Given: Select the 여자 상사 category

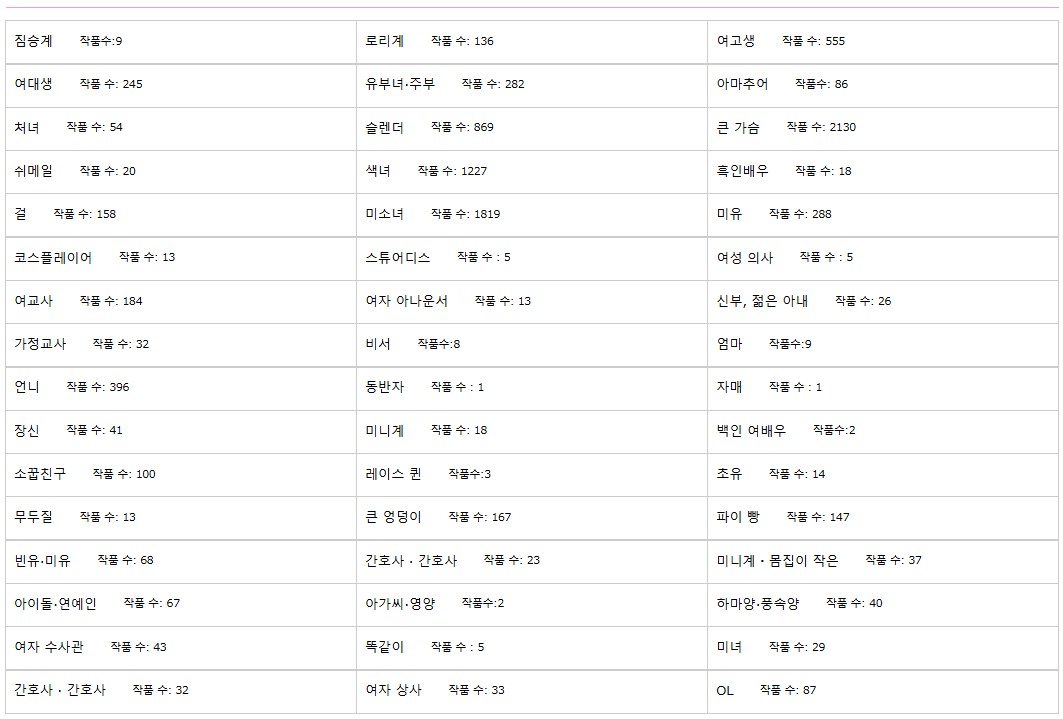Looking at the screenshot, I should click(x=393, y=690).
